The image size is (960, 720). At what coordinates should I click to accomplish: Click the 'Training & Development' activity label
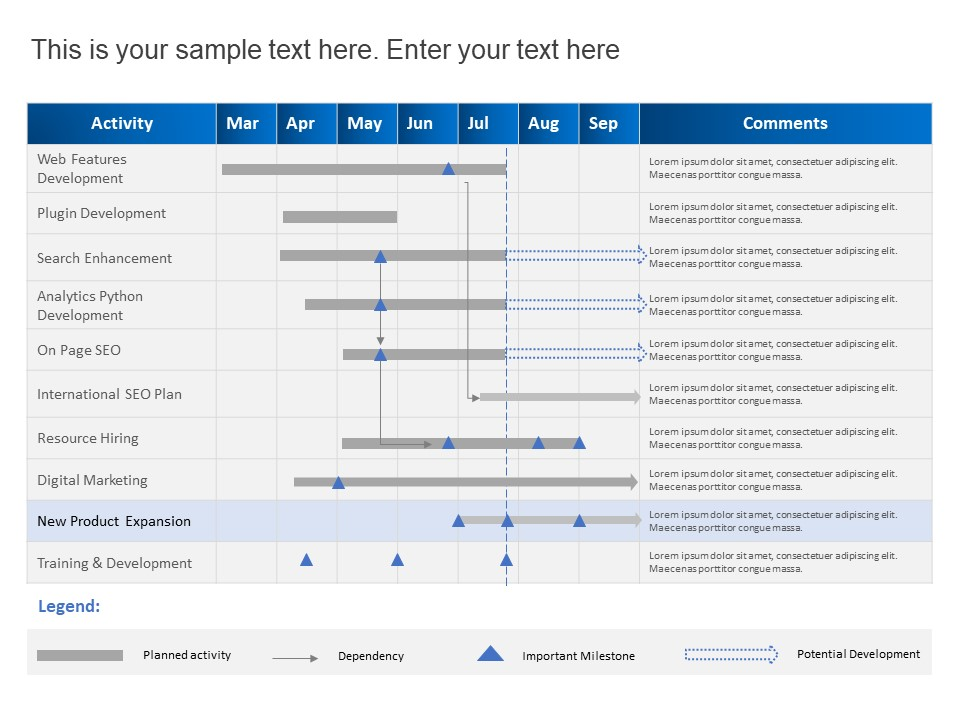click(x=114, y=563)
